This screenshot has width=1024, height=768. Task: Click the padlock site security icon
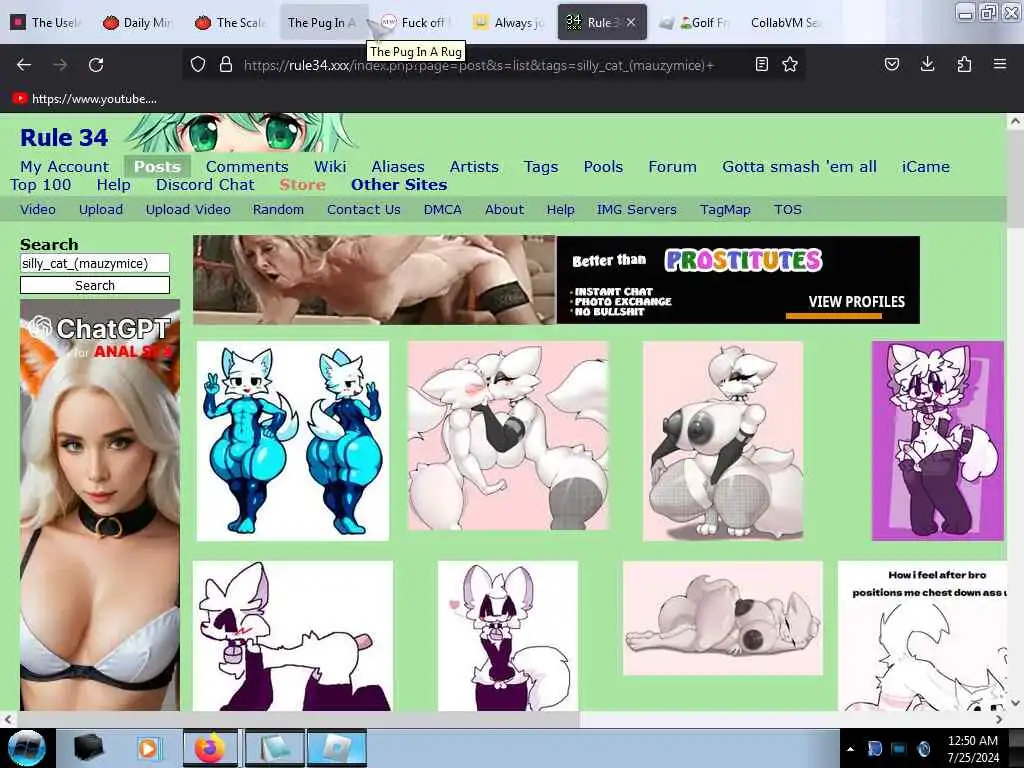(226, 64)
